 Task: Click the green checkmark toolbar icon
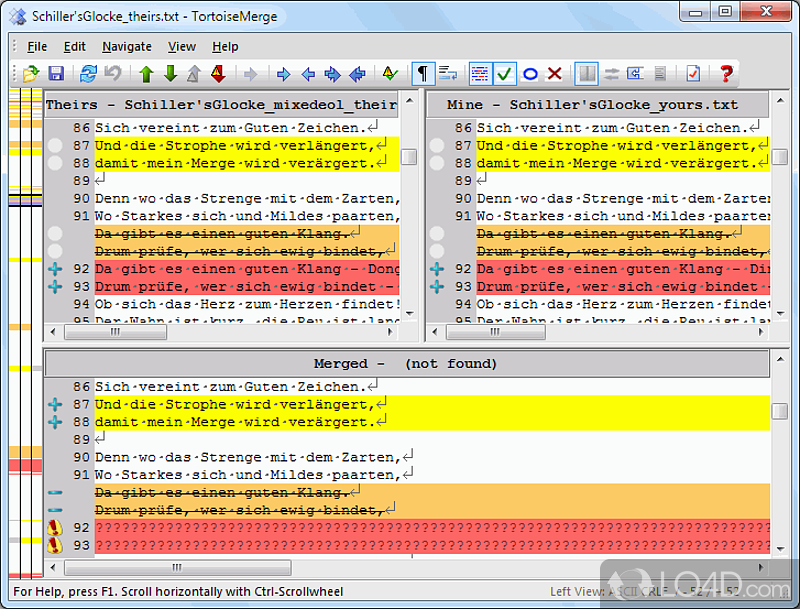(x=505, y=74)
